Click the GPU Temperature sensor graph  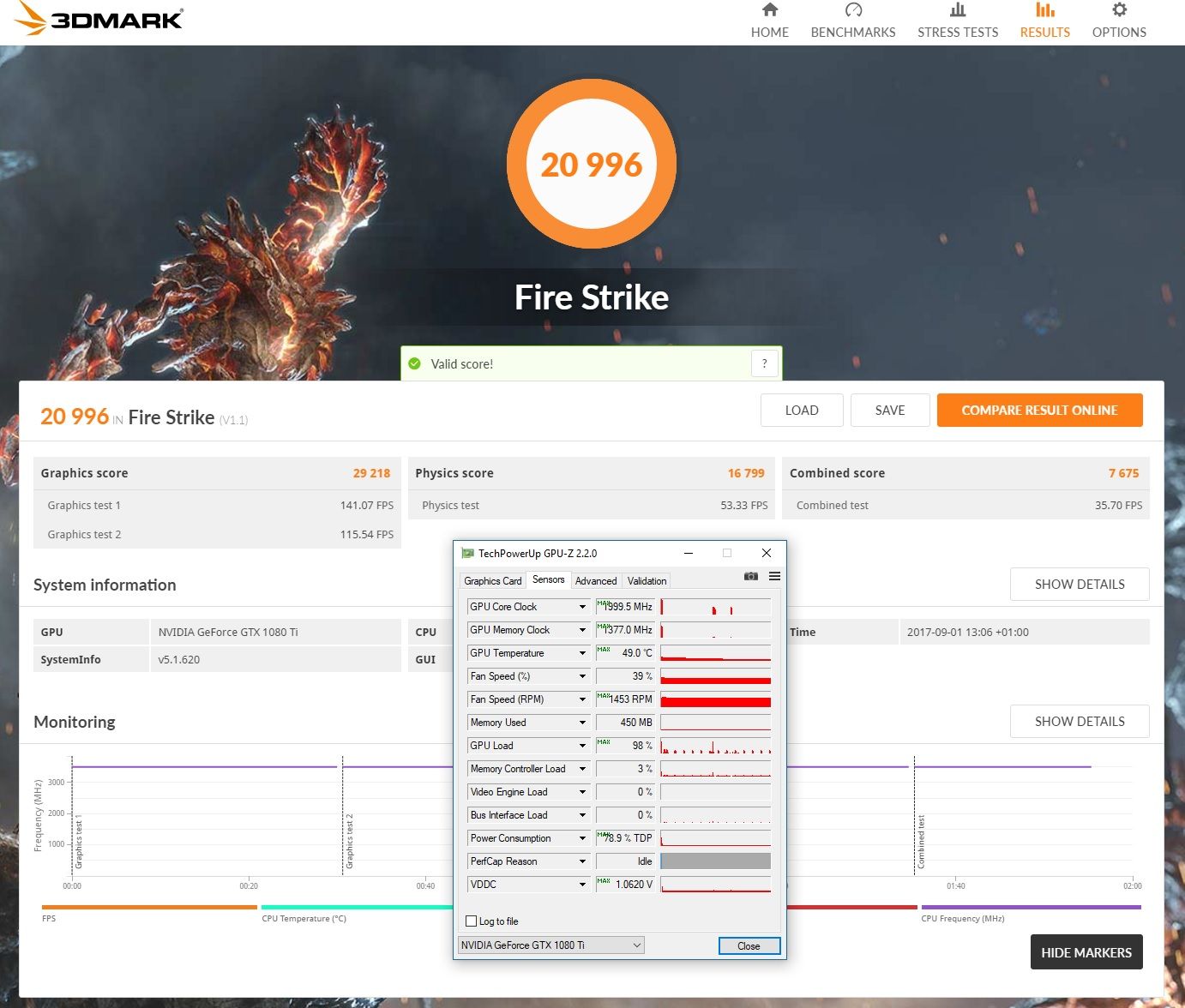coord(715,653)
